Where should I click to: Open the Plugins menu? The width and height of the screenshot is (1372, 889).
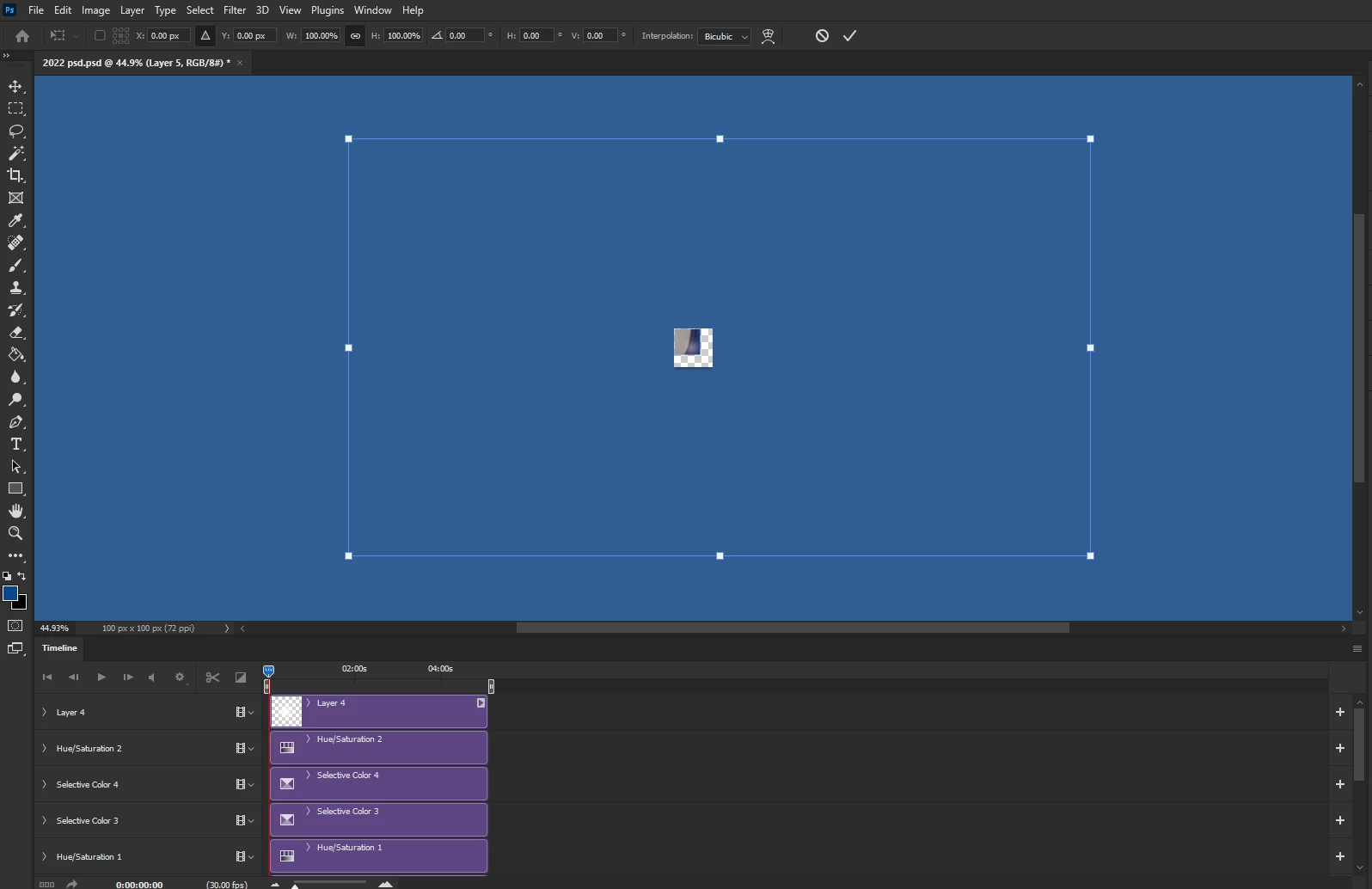tap(328, 10)
